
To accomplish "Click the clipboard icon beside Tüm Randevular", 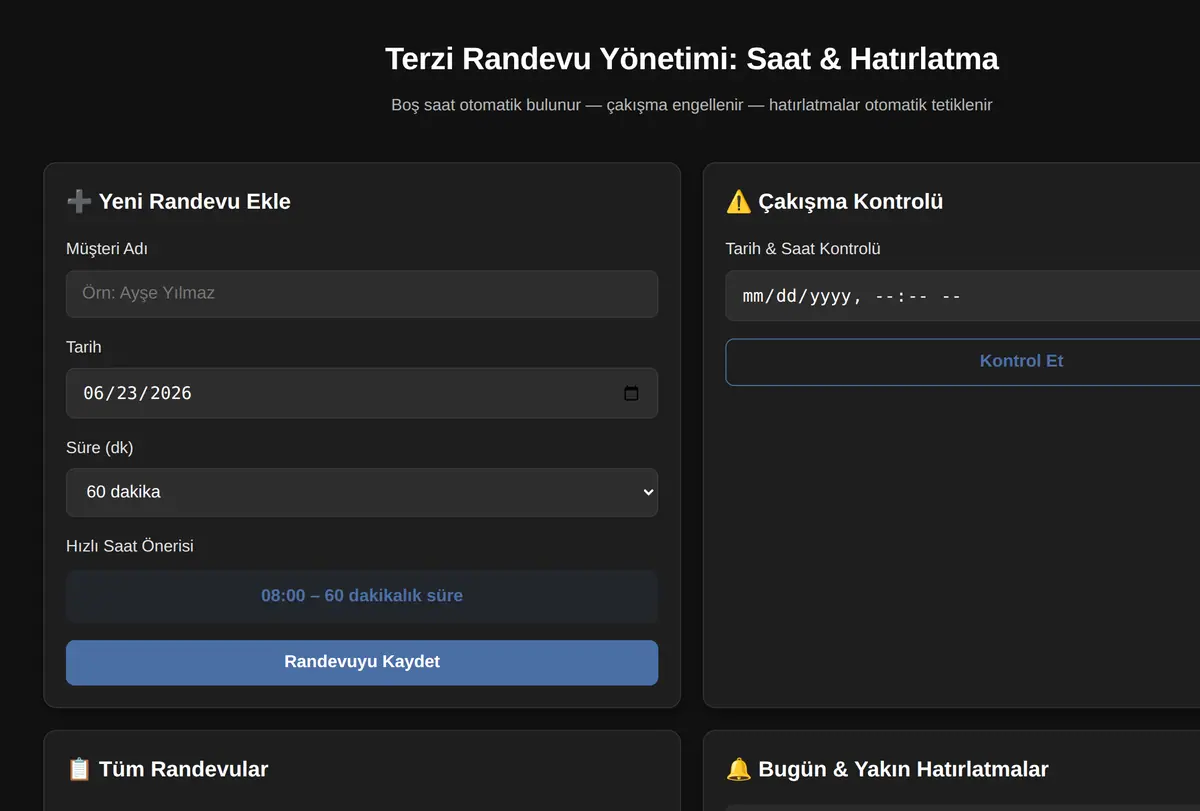I will click(79, 769).
